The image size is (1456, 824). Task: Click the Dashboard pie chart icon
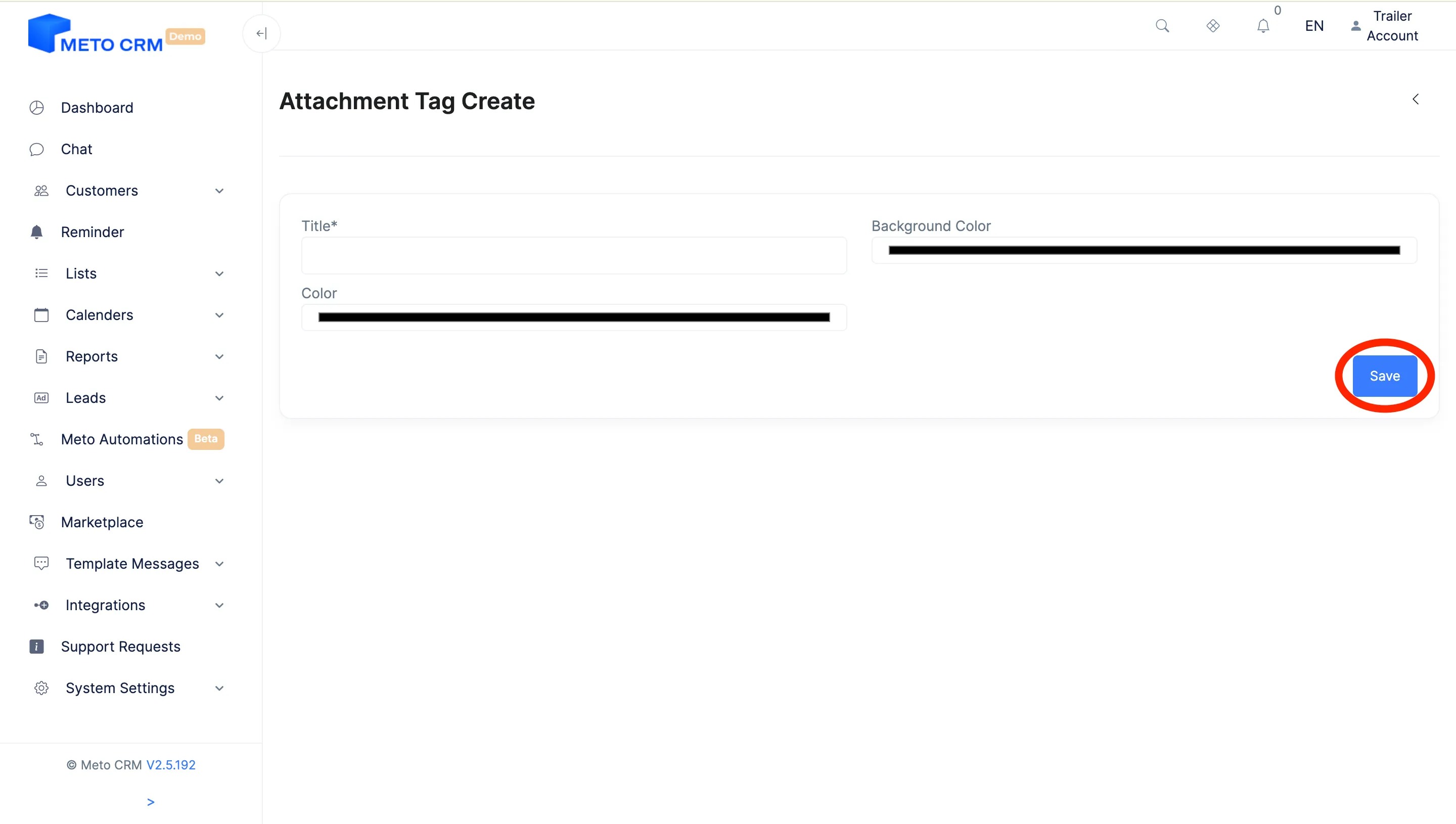pyautogui.click(x=37, y=108)
